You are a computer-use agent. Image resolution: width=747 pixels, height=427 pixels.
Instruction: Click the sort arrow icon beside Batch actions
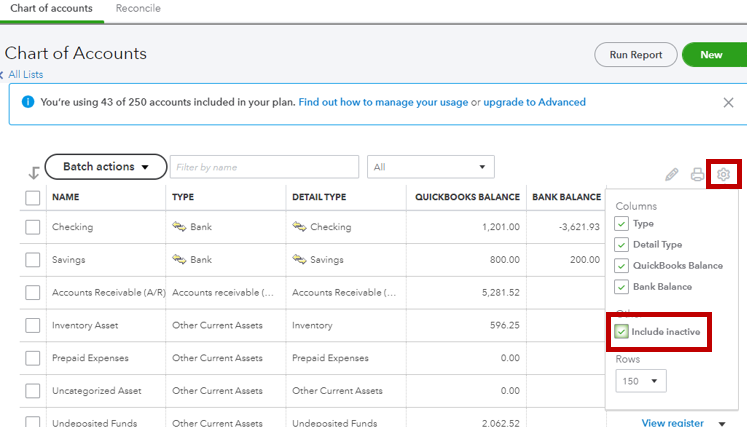33,173
